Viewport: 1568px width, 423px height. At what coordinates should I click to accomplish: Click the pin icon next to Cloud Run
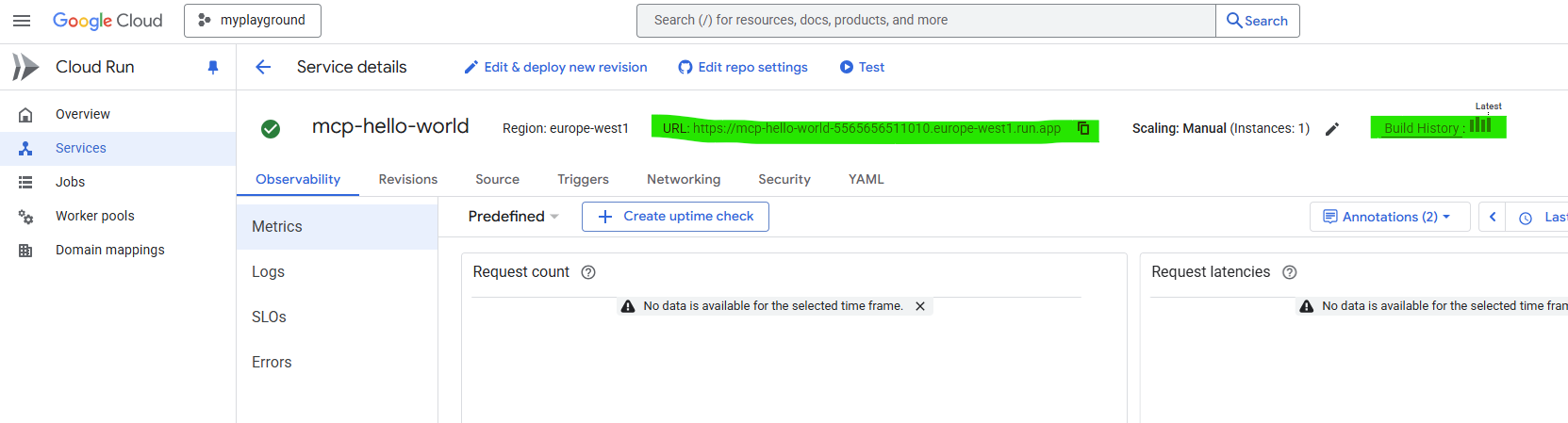click(213, 67)
